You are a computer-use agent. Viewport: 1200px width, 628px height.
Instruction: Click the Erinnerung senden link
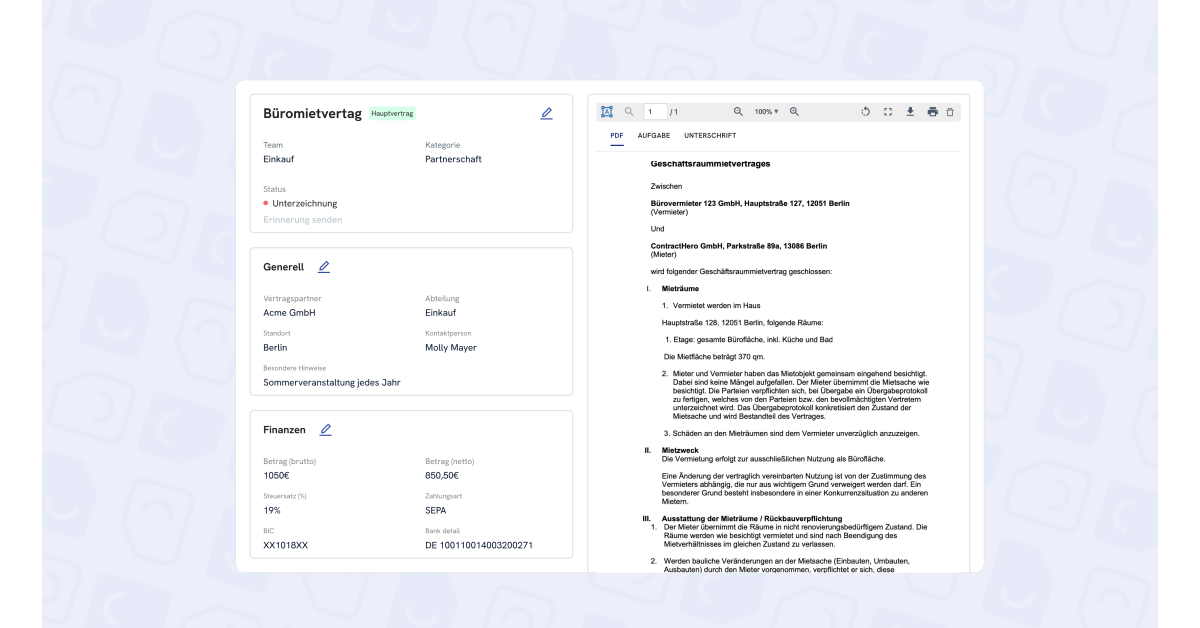pos(303,220)
